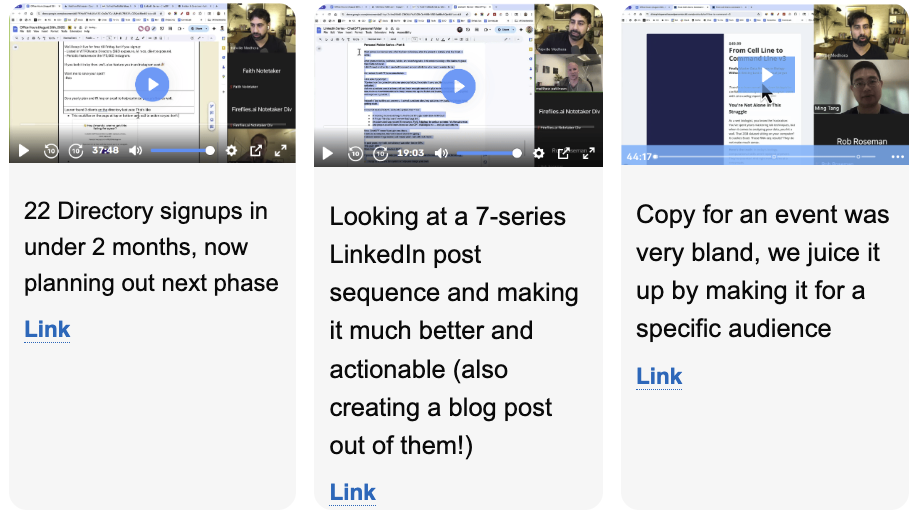Screen dimensions: 914x520
Task: Mute the first video's volume
Action: (136, 151)
